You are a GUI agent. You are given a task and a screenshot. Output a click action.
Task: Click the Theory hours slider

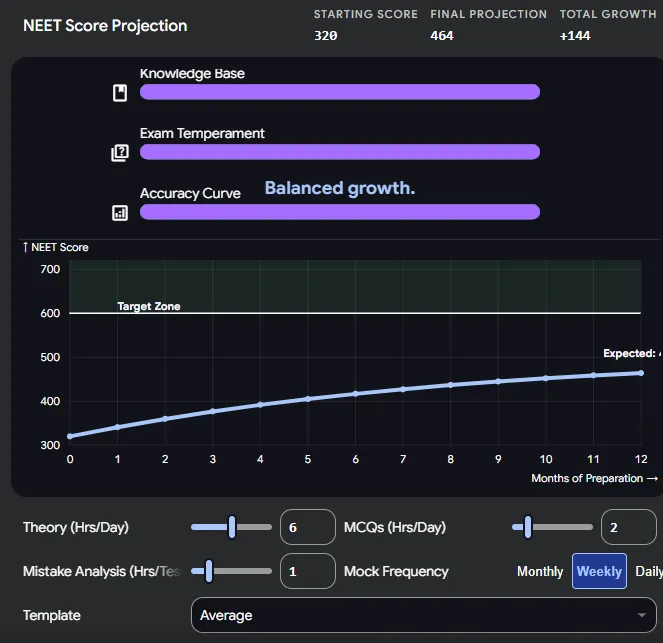(x=231, y=527)
